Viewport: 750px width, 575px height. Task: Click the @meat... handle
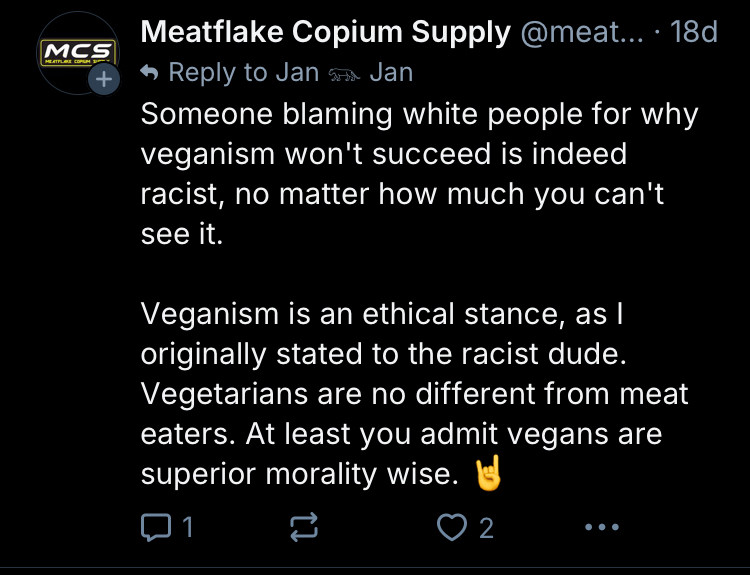click(x=582, y=33)
